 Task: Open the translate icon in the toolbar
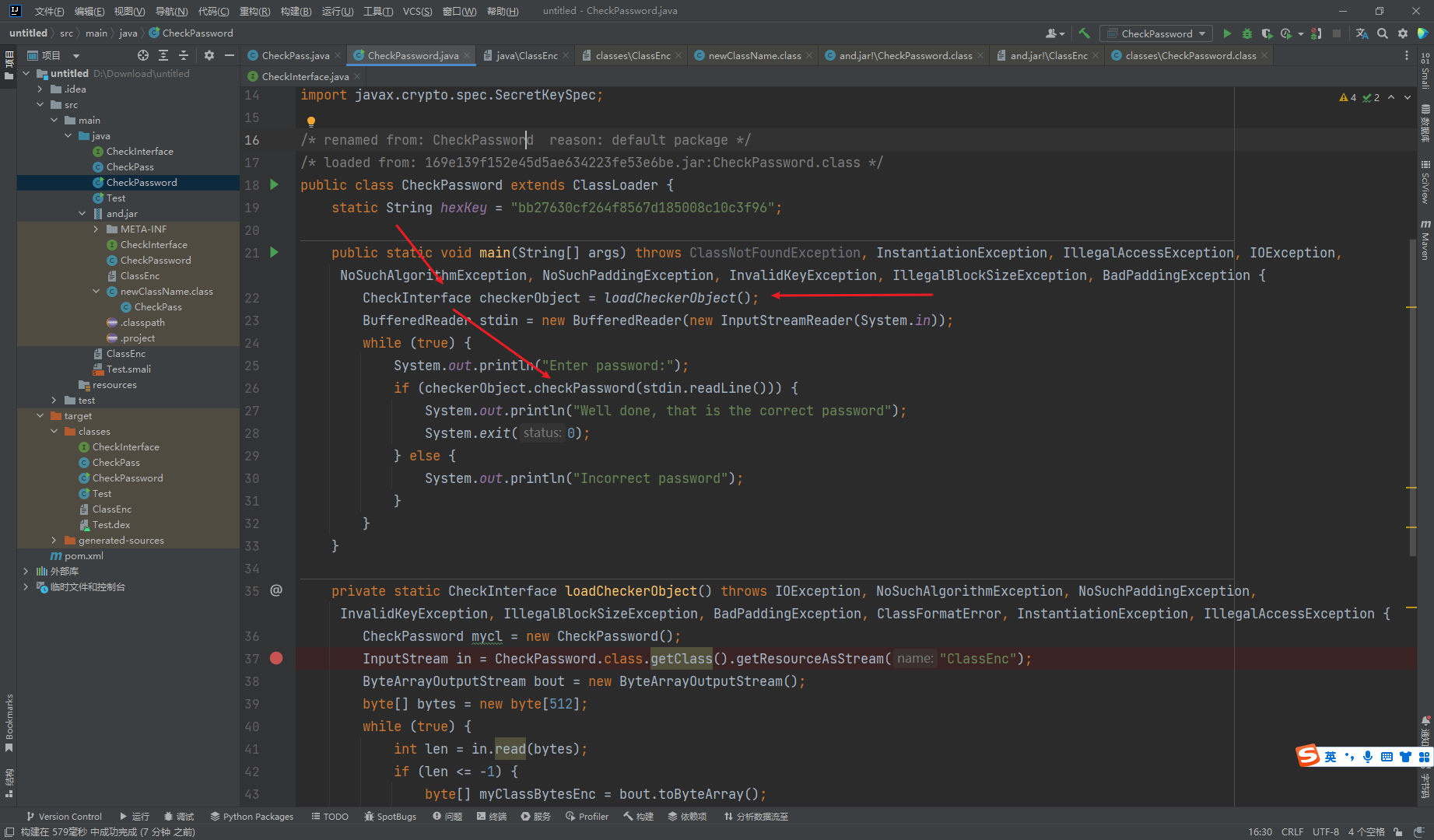(x=1362, y=33)
